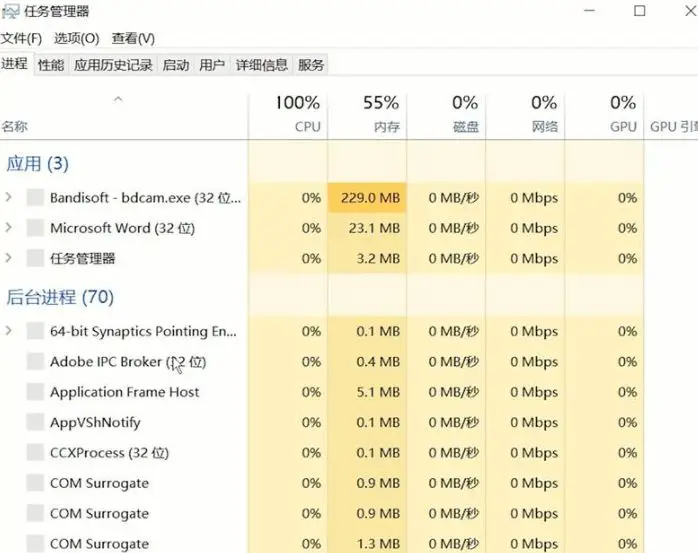Click the Adobe IPC Broker process icon
Screen dimensions: 698x553
click(x=35, y=362)
